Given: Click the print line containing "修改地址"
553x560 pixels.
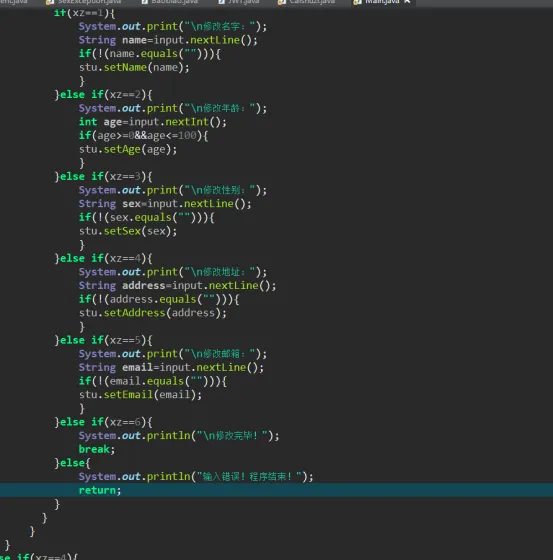Looking at the screenshot, I should 173,272.
